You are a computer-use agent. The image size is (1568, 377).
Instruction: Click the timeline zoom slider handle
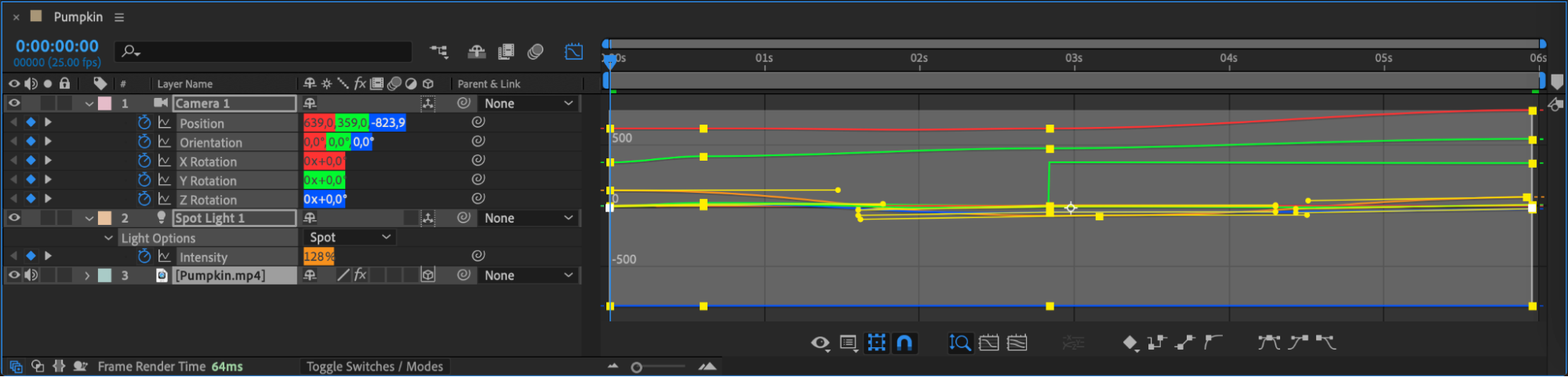pos(636,367)
